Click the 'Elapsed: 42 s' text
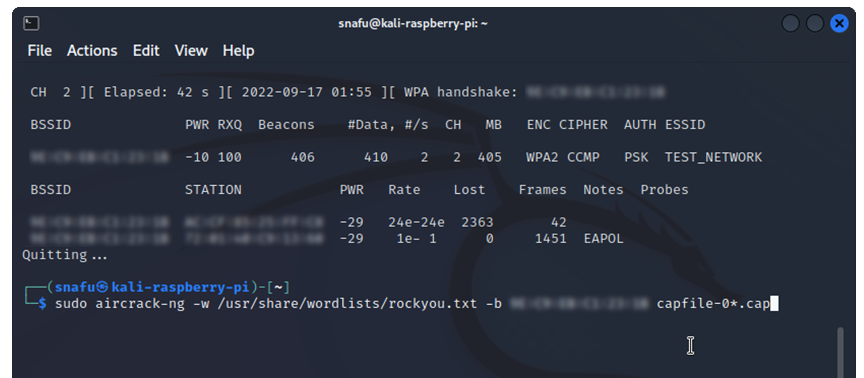This screenshot has width=864, height=378. [156, 93]
